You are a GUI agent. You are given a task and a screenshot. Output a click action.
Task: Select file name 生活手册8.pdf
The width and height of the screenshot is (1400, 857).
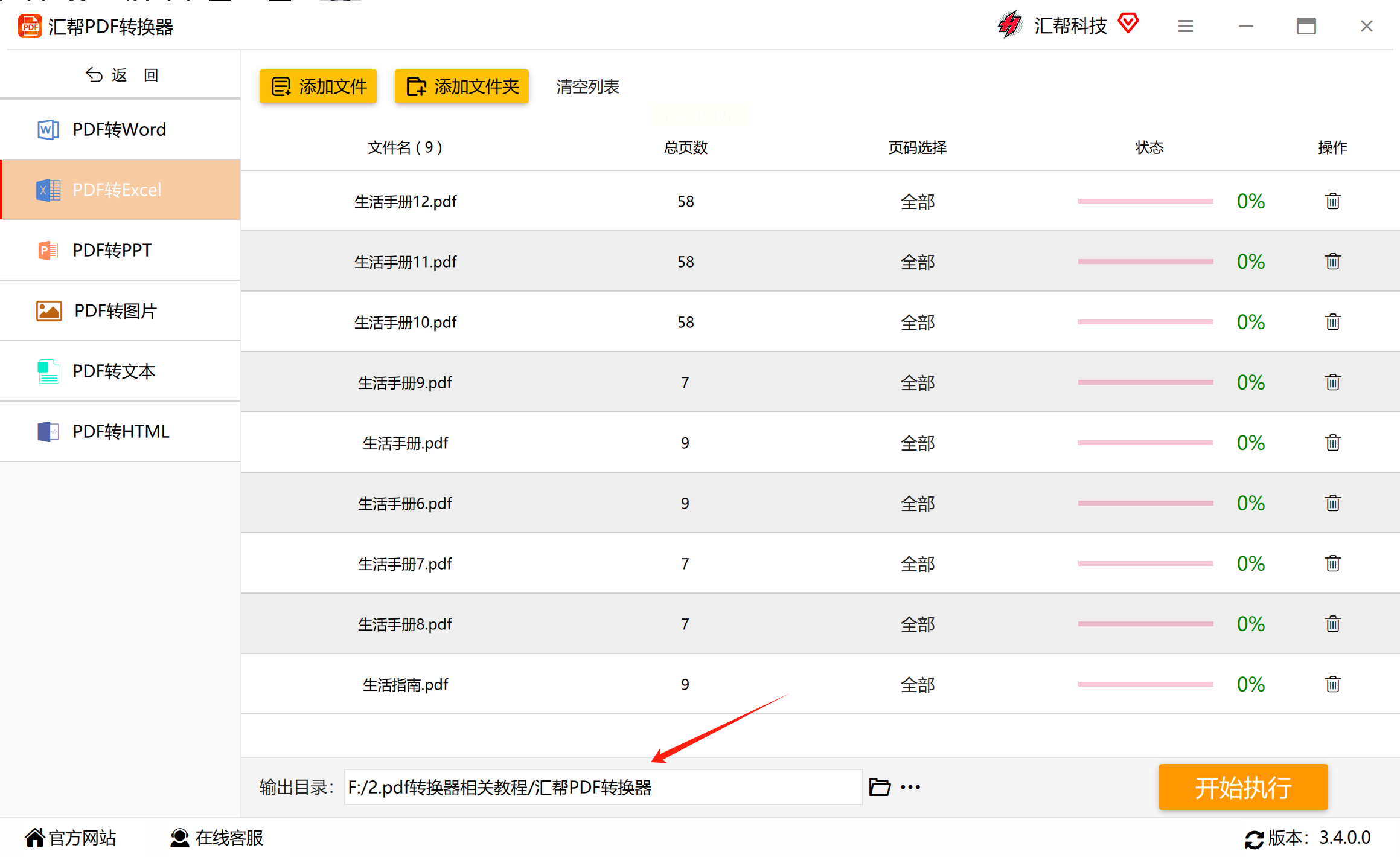click(405, 624)
